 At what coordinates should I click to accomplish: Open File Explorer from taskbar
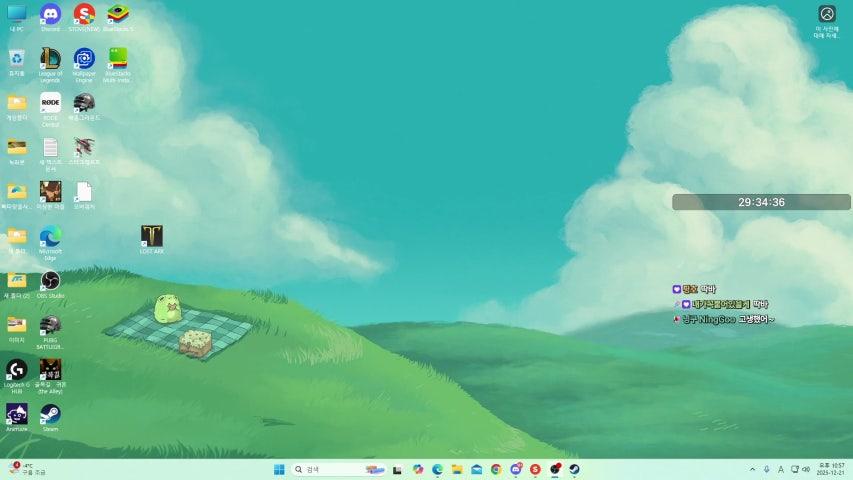point(457,469)
